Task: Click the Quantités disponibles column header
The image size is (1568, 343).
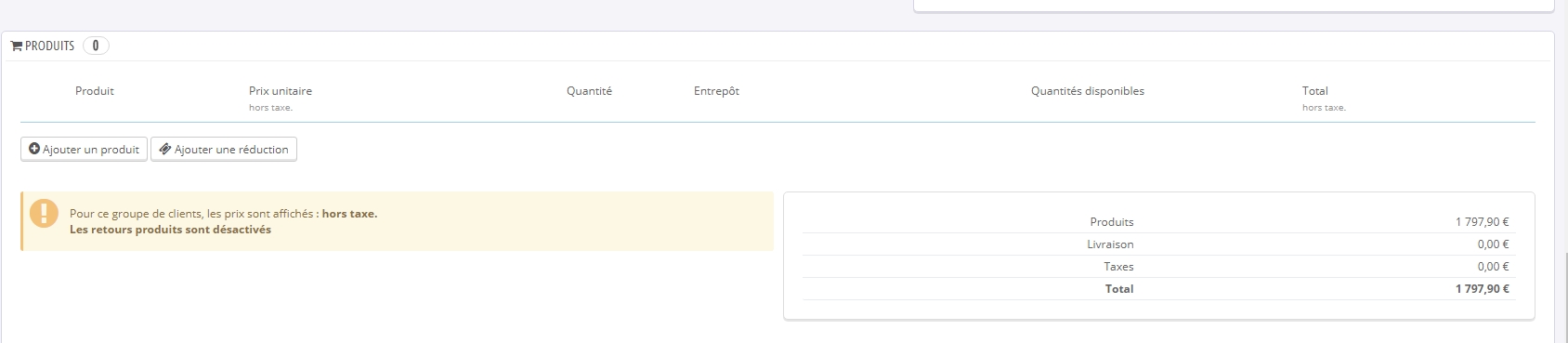Action: click(1088, 91)
